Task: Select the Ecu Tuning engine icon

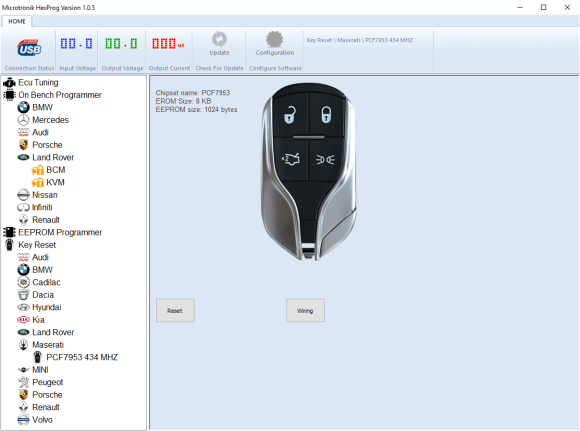Action: pyautogui.click(x=9, y=83)
